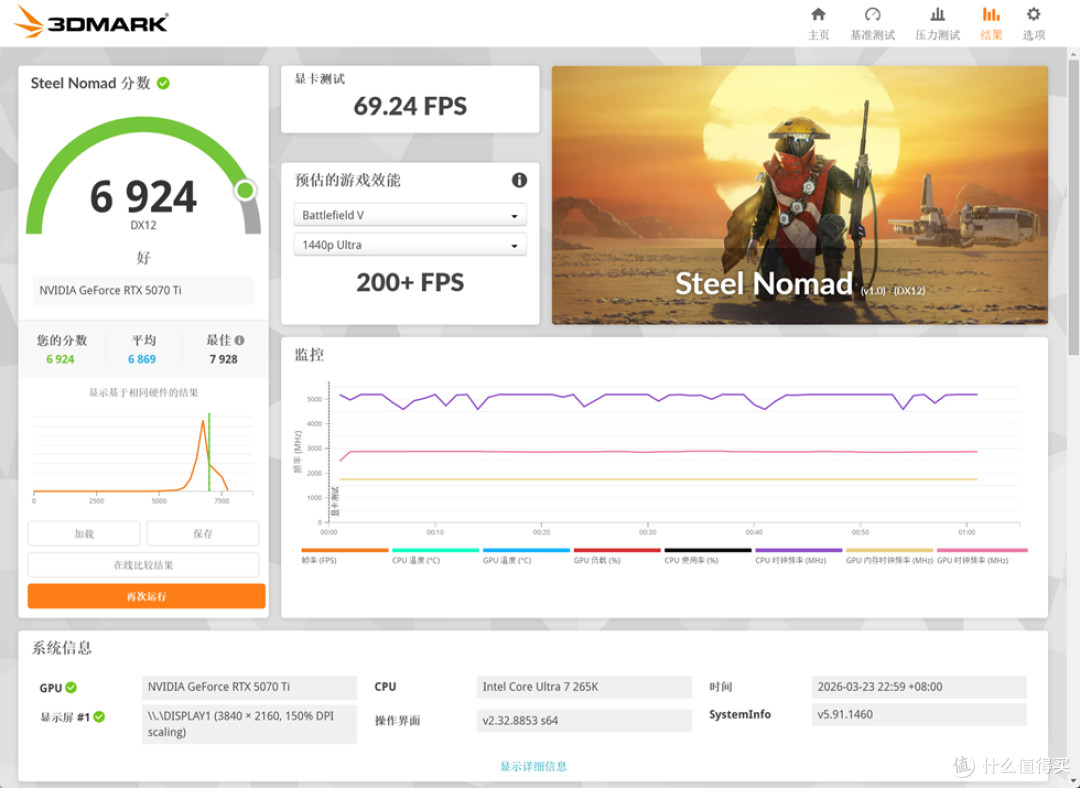Click the NVIDIA GeForce RTX 5070 Ti label under the score
This screenshot has height=788, width=1080.
coord(143,291)
